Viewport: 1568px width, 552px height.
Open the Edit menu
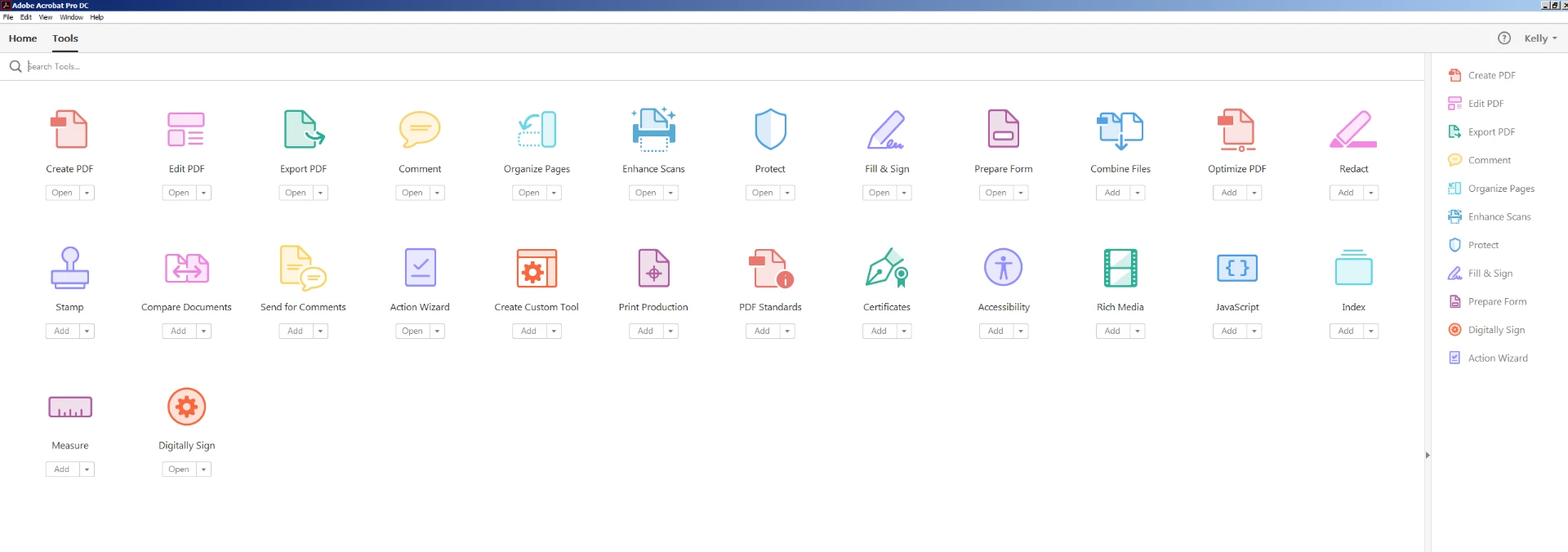click(x=26, y=17)
